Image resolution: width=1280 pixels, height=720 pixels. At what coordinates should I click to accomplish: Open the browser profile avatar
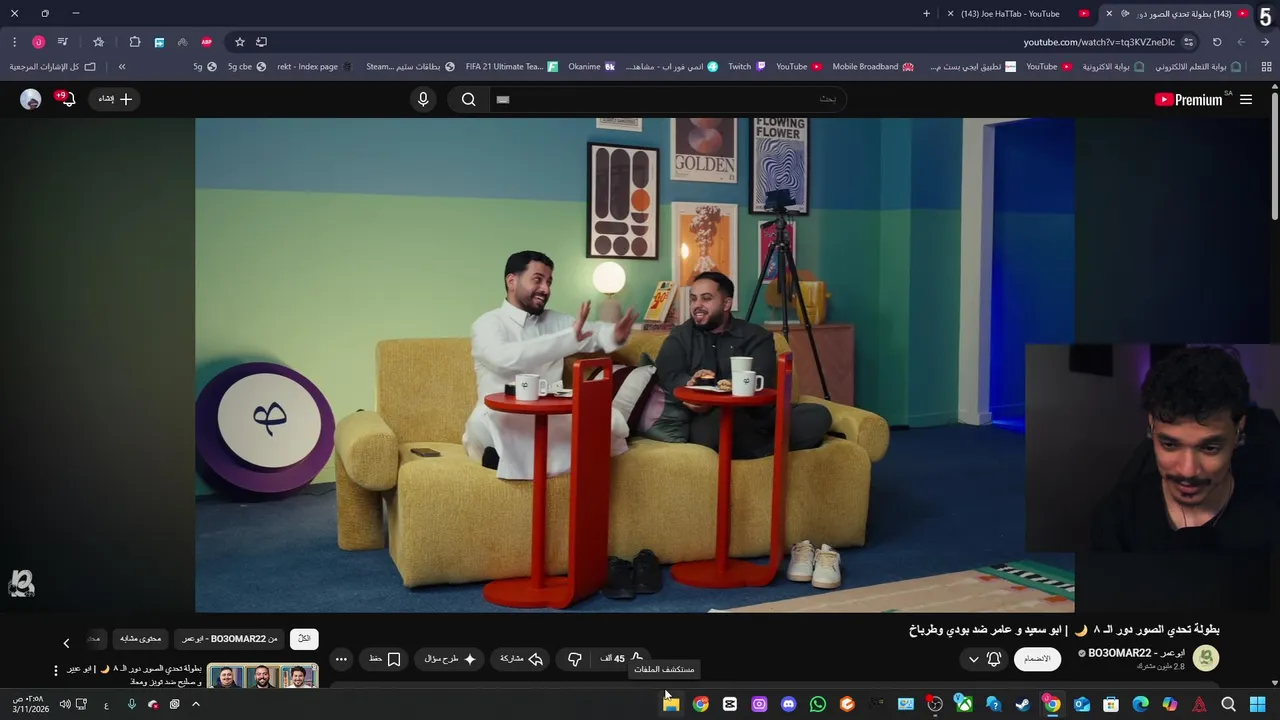coord(38,42)
